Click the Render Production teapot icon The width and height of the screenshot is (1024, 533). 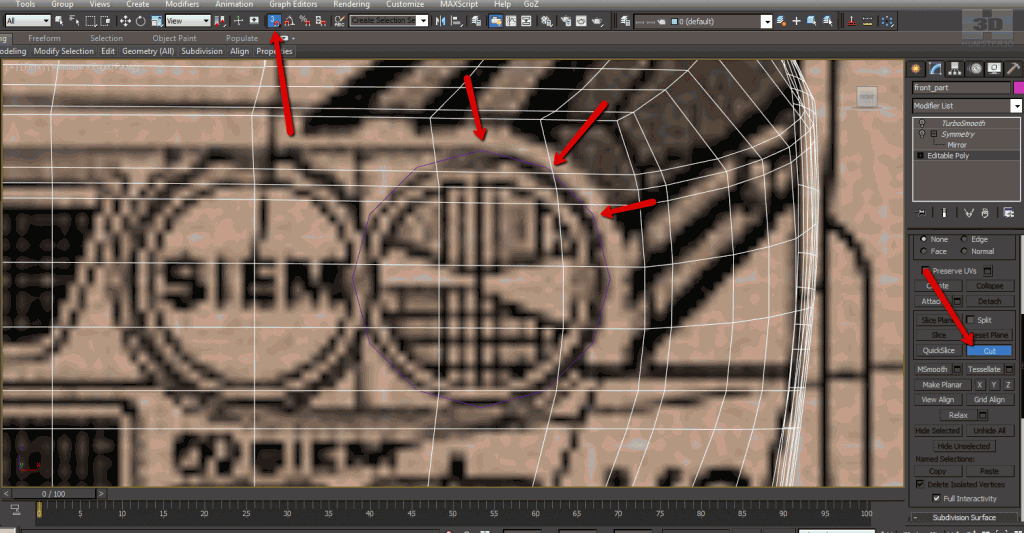click(x=597, y=21)
